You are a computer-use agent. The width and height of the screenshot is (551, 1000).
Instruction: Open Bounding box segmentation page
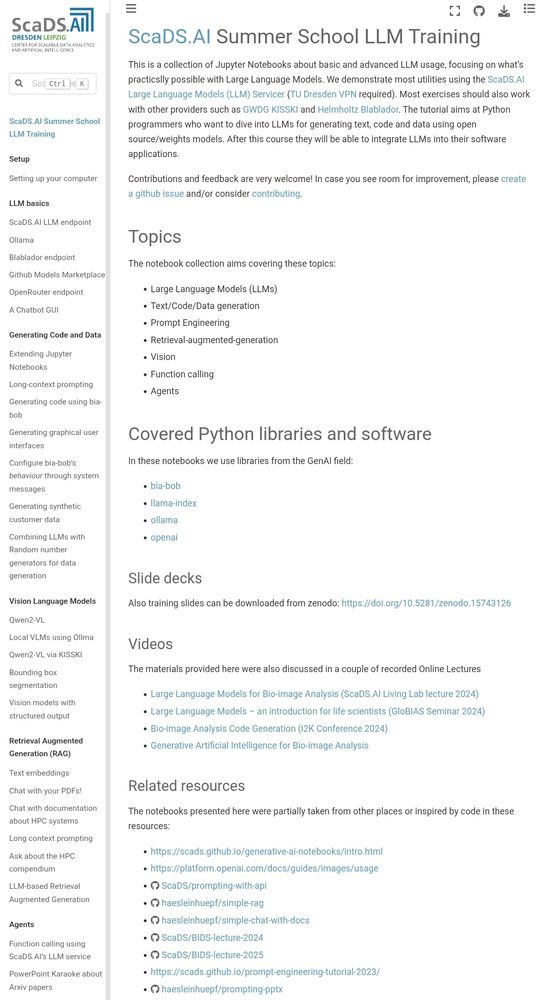(x=33, y=679)
